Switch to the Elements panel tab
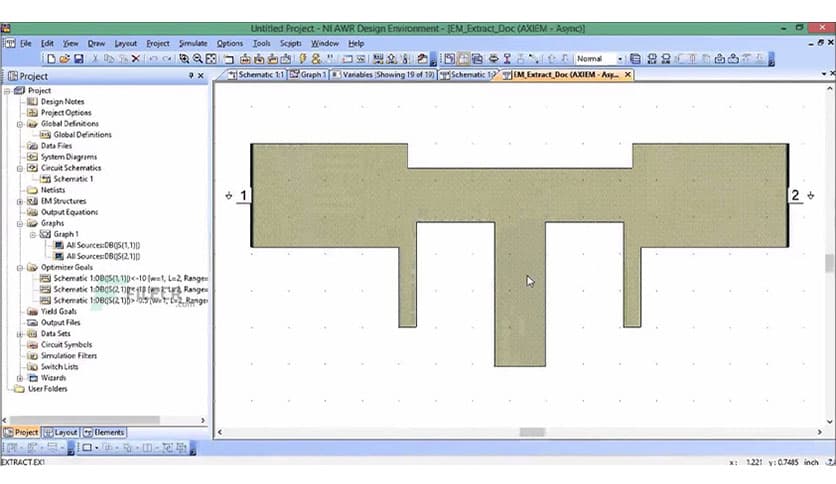The height and width of the screenshot is (484, 836). (104, 432)
